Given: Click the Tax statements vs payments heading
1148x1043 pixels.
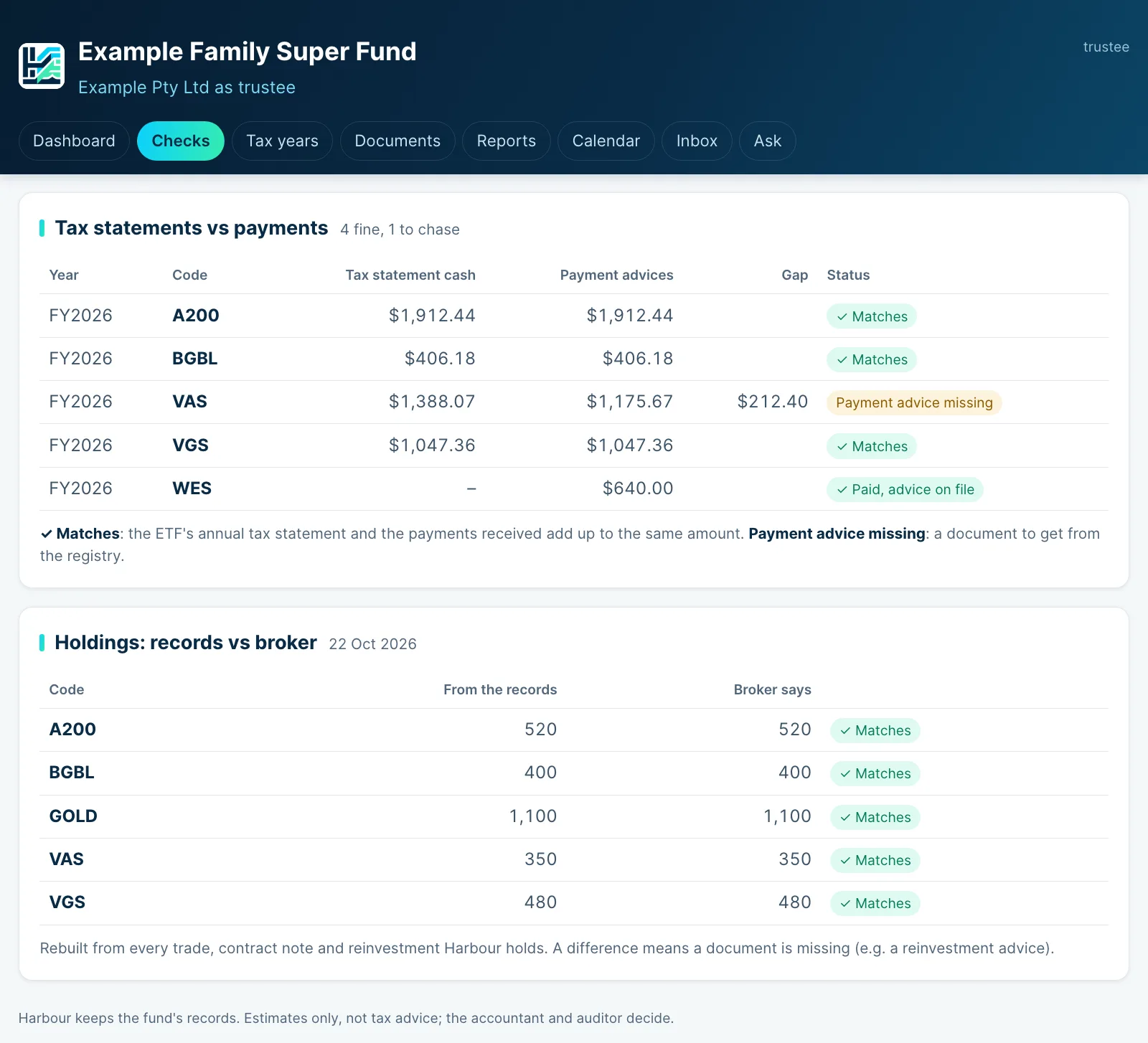Looking at the screenshot, I should pos(192,228).
